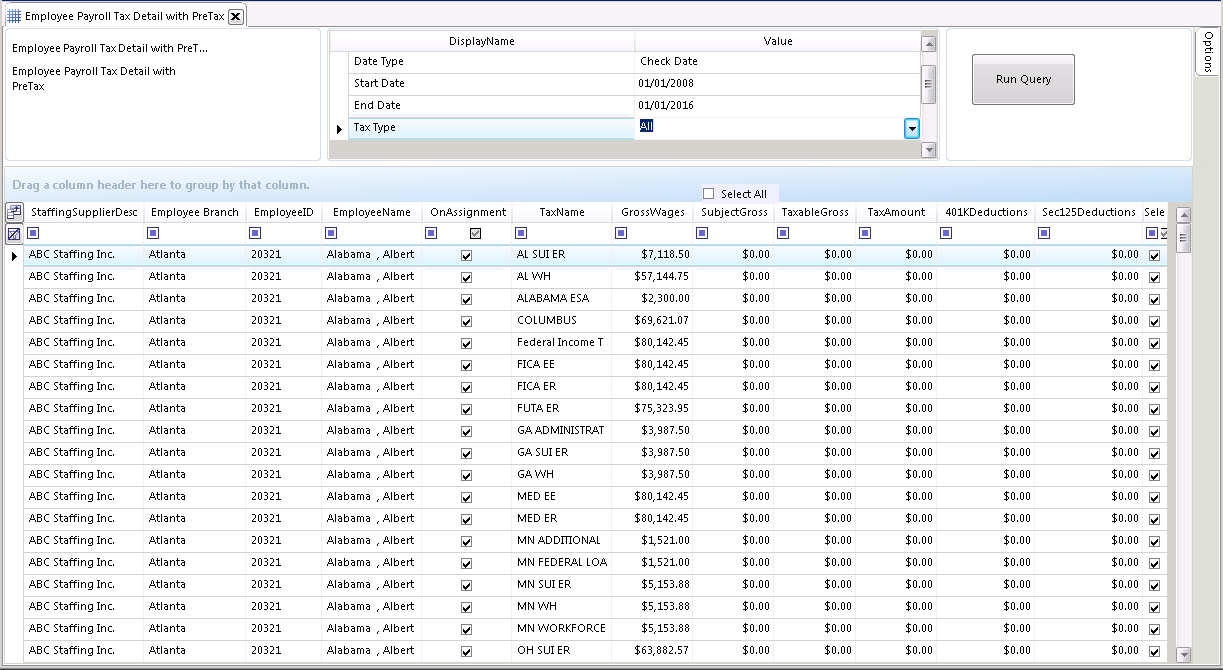Open filter icon under StaffingSupplierDesc column
The image size is (1223, 670).
pos(34,233)
